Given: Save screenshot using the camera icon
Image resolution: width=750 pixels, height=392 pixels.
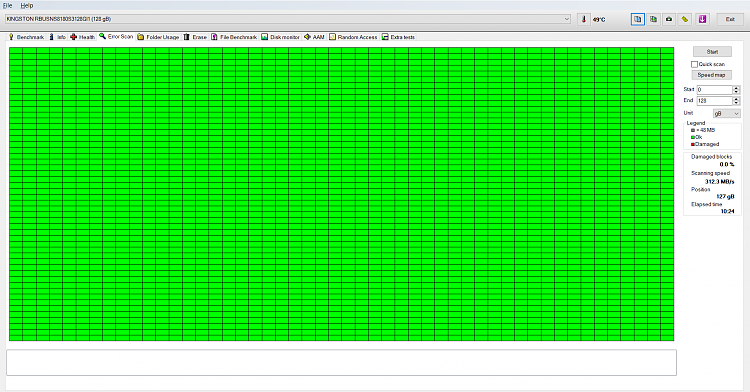Looking at the screenshot, I should tap(669, 19).
